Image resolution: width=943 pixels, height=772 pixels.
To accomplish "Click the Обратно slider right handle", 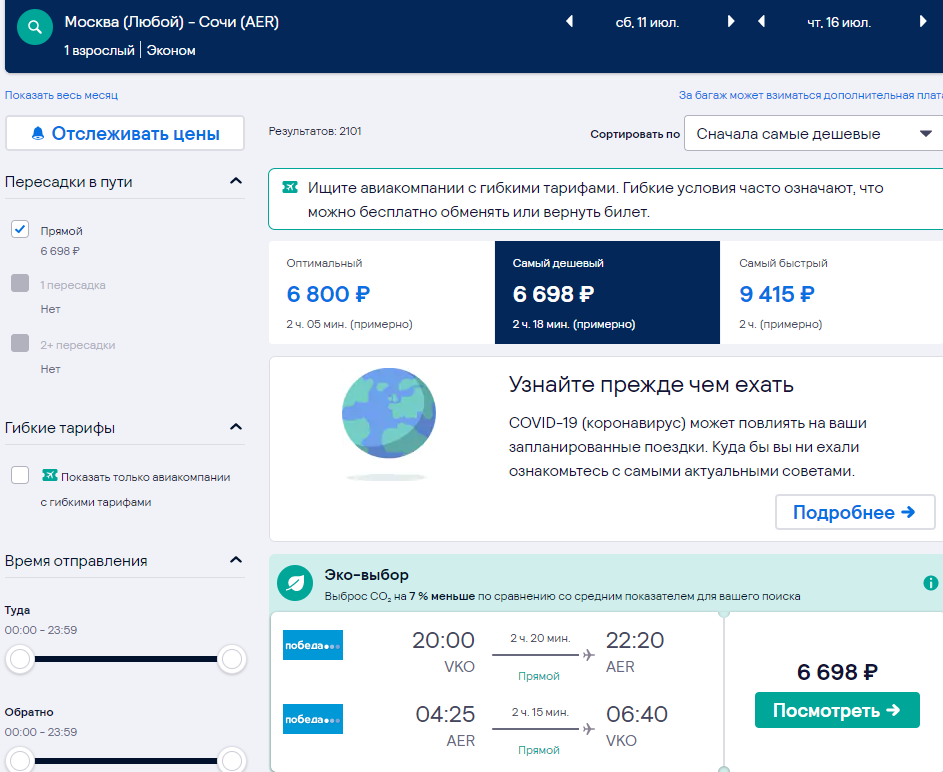I will coord(232,761).
